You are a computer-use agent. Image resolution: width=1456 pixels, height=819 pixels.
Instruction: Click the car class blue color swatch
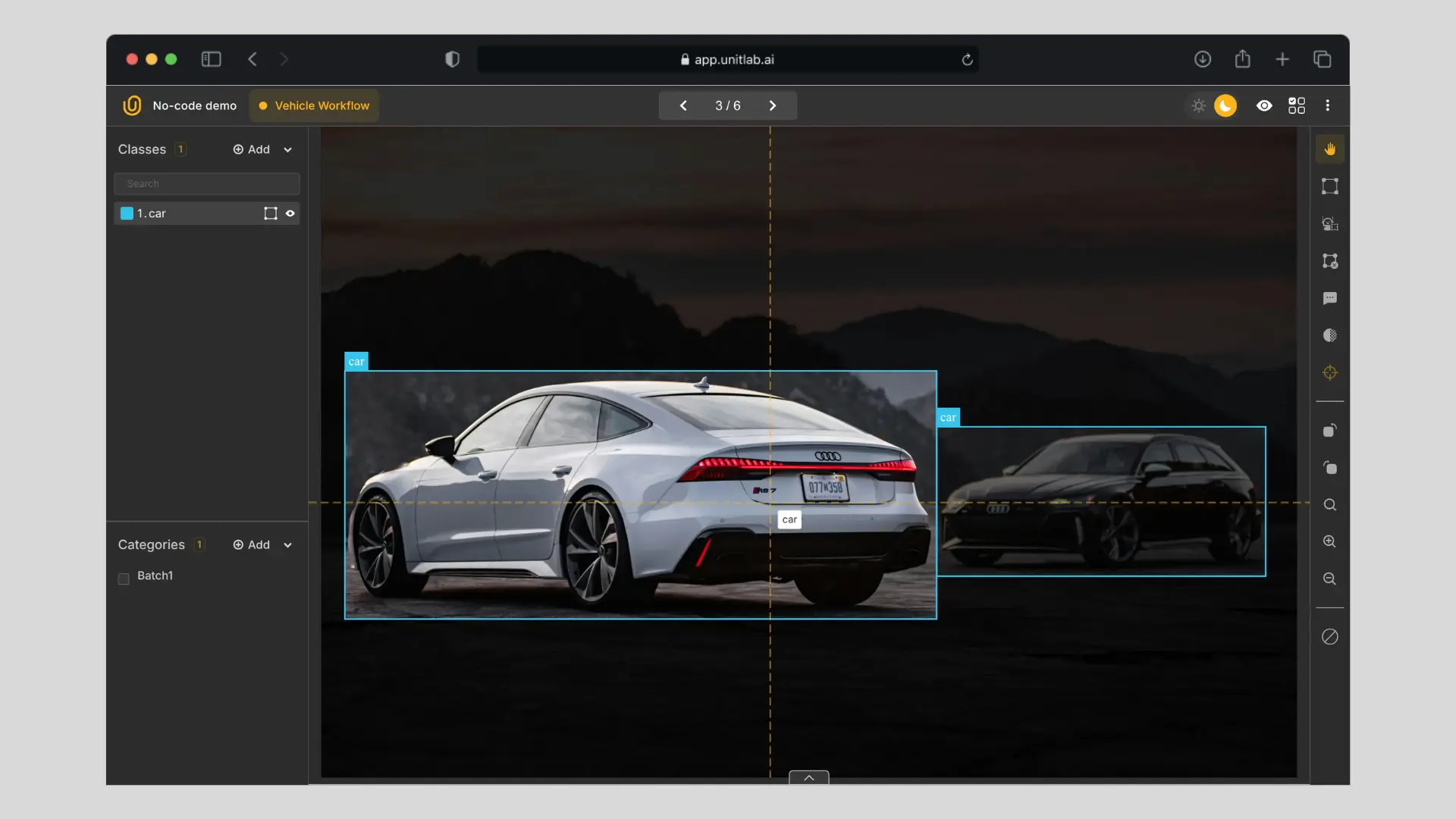[x=127, y=214]
